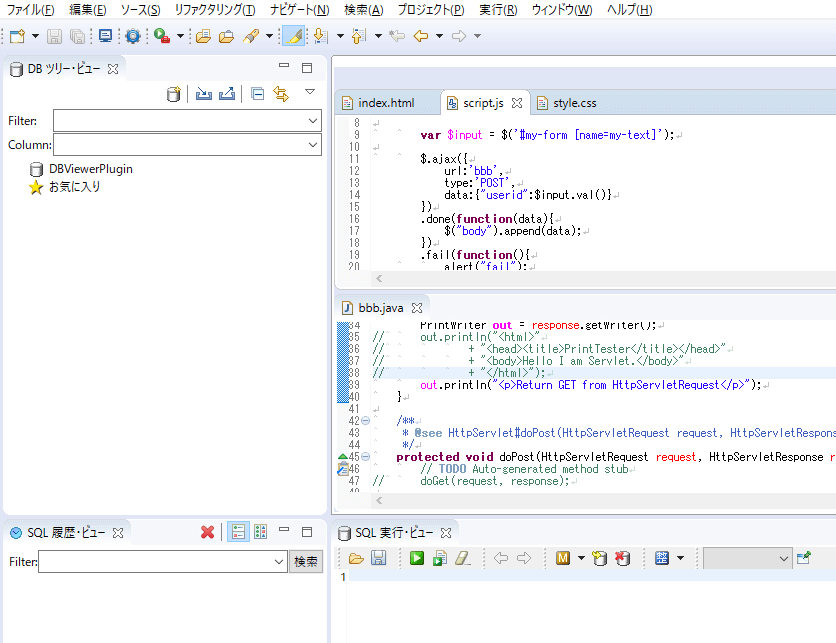Open DB tree view menu triangle
The width and height of the screenshot is (836, 643).
click(x=310, y=92)
